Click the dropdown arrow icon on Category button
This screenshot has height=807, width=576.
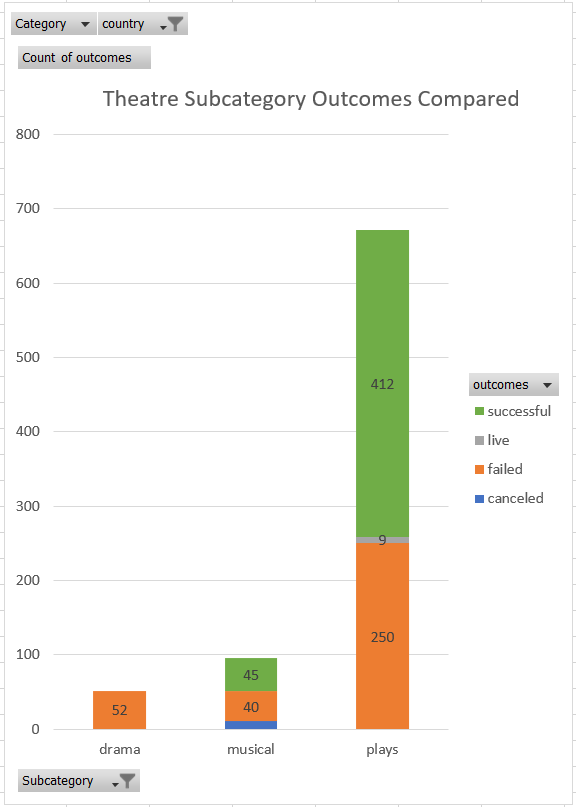(85, 23)
